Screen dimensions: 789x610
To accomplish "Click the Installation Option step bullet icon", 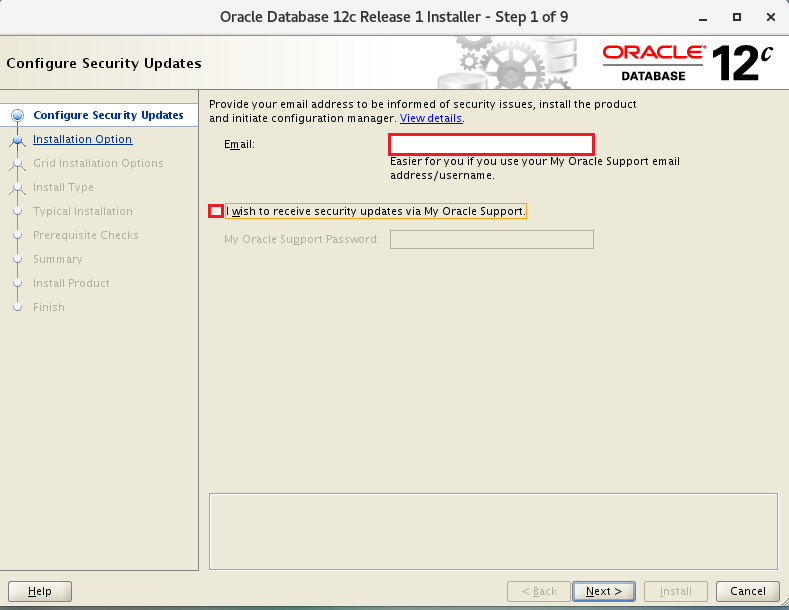I will 18,140.
